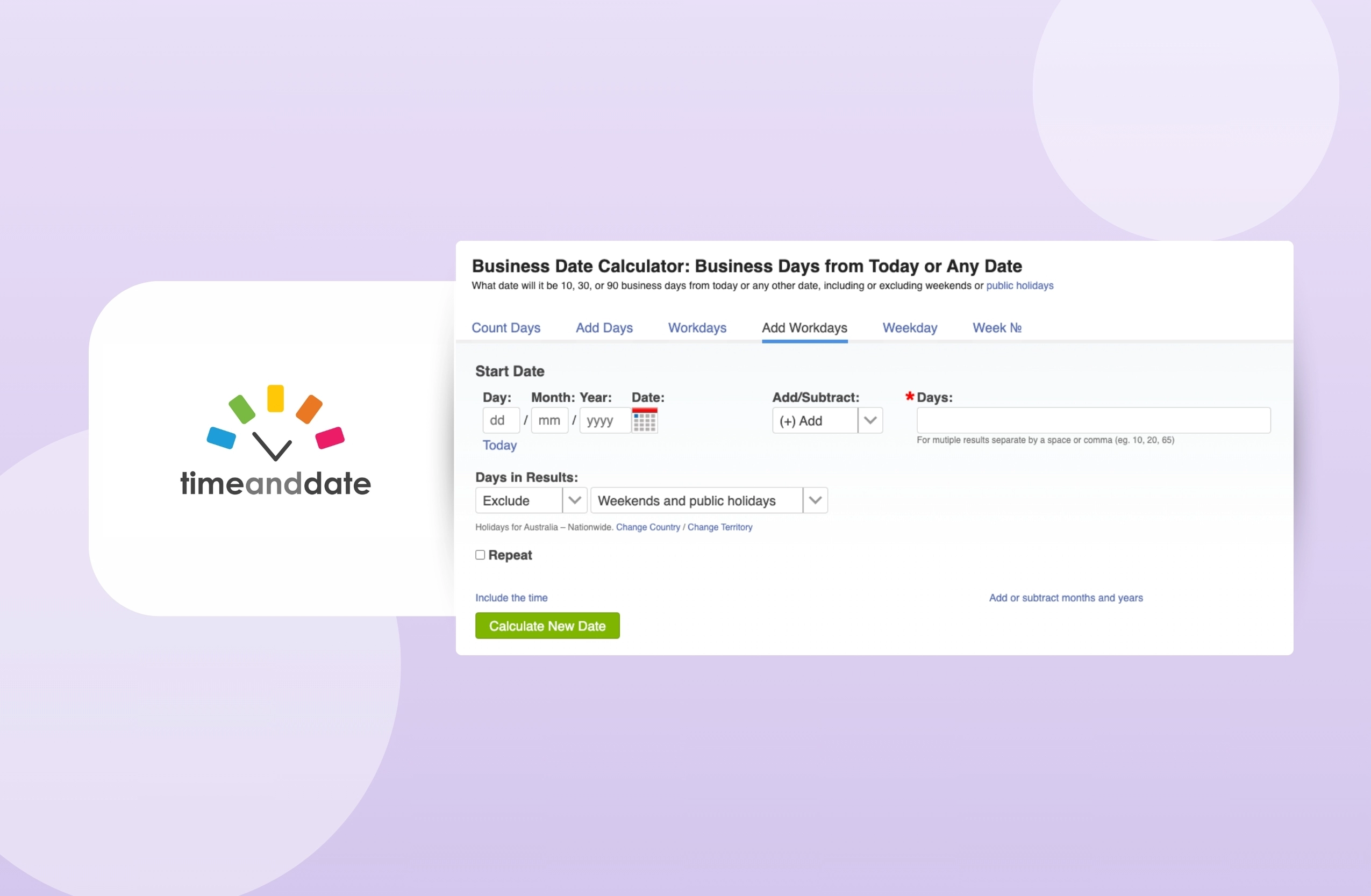Open the Exclude dropdown
The height and width of the screenshot is (896, 1371).
coord(531,500)
